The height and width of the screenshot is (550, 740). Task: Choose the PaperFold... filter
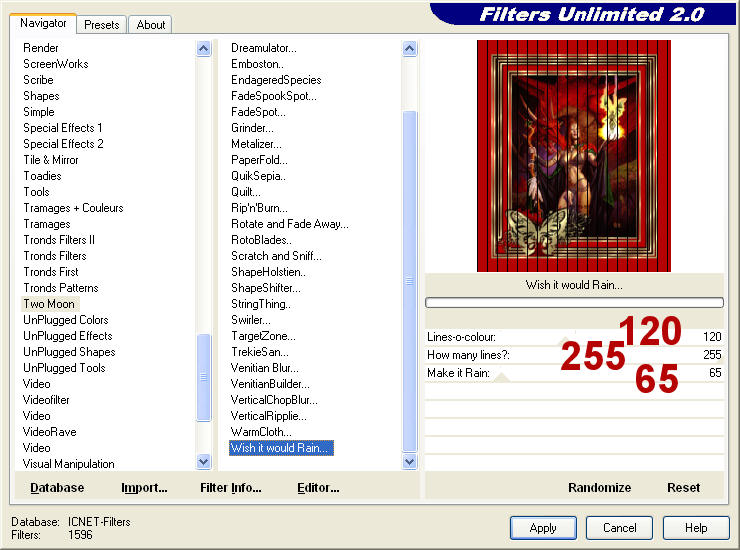(259, 160)
